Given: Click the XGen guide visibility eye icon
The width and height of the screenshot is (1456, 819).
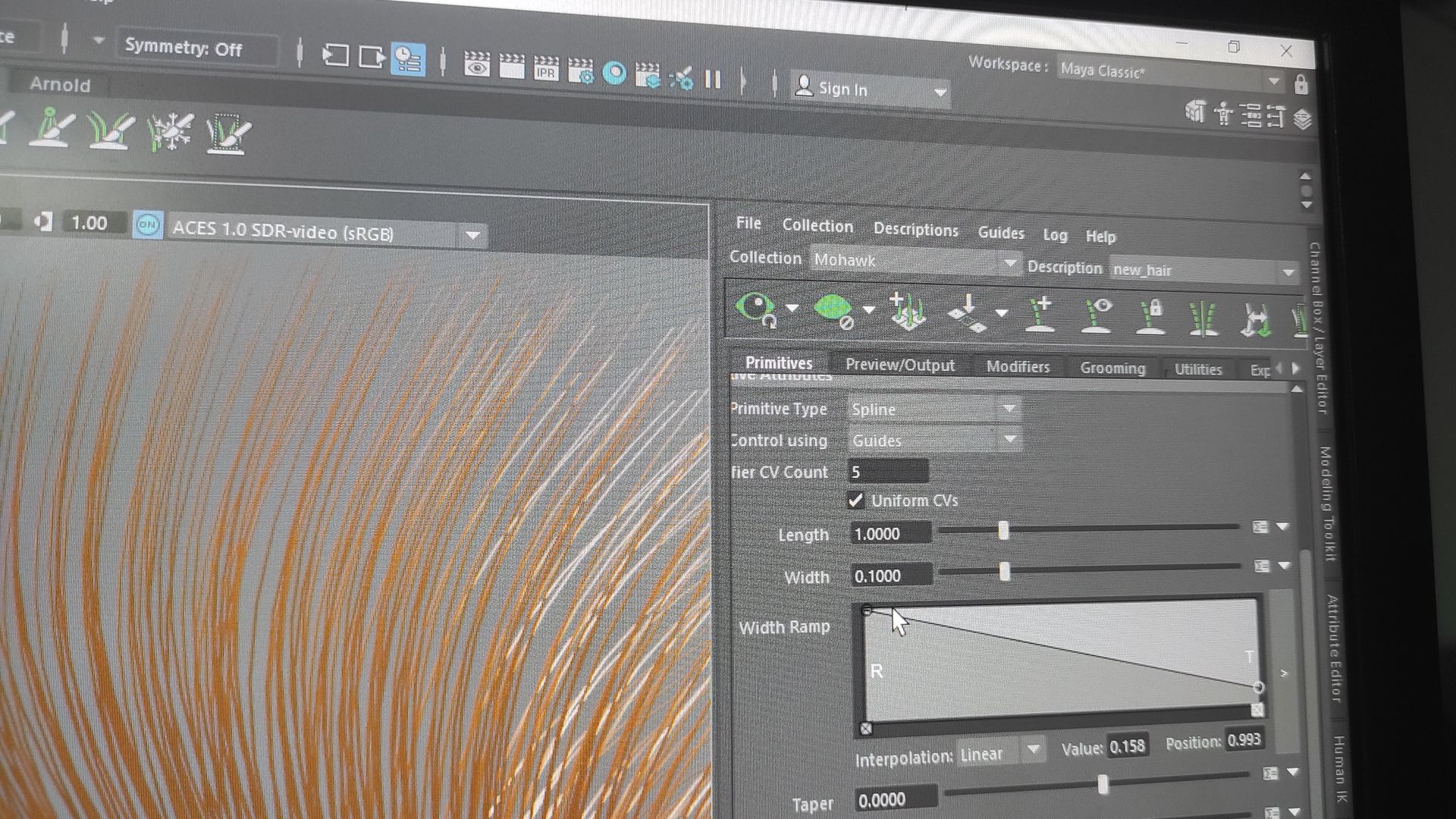Looking at the screenshot, I should click(x=1096, y=315).
